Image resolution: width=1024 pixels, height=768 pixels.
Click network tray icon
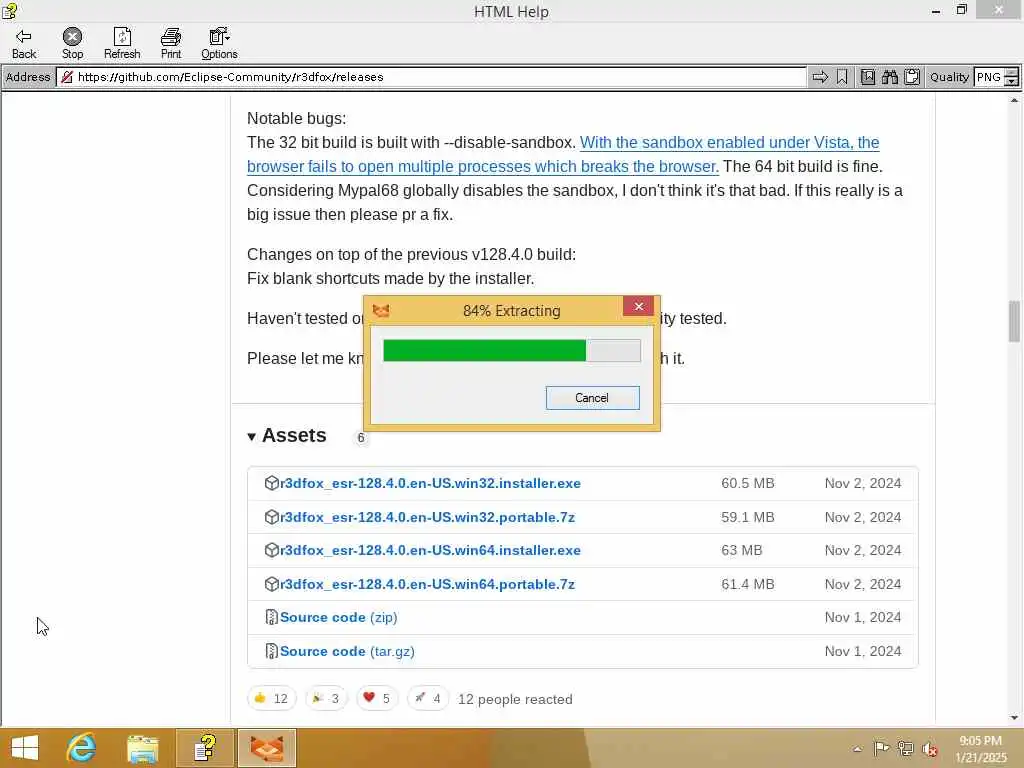click(x=906, y=748)
